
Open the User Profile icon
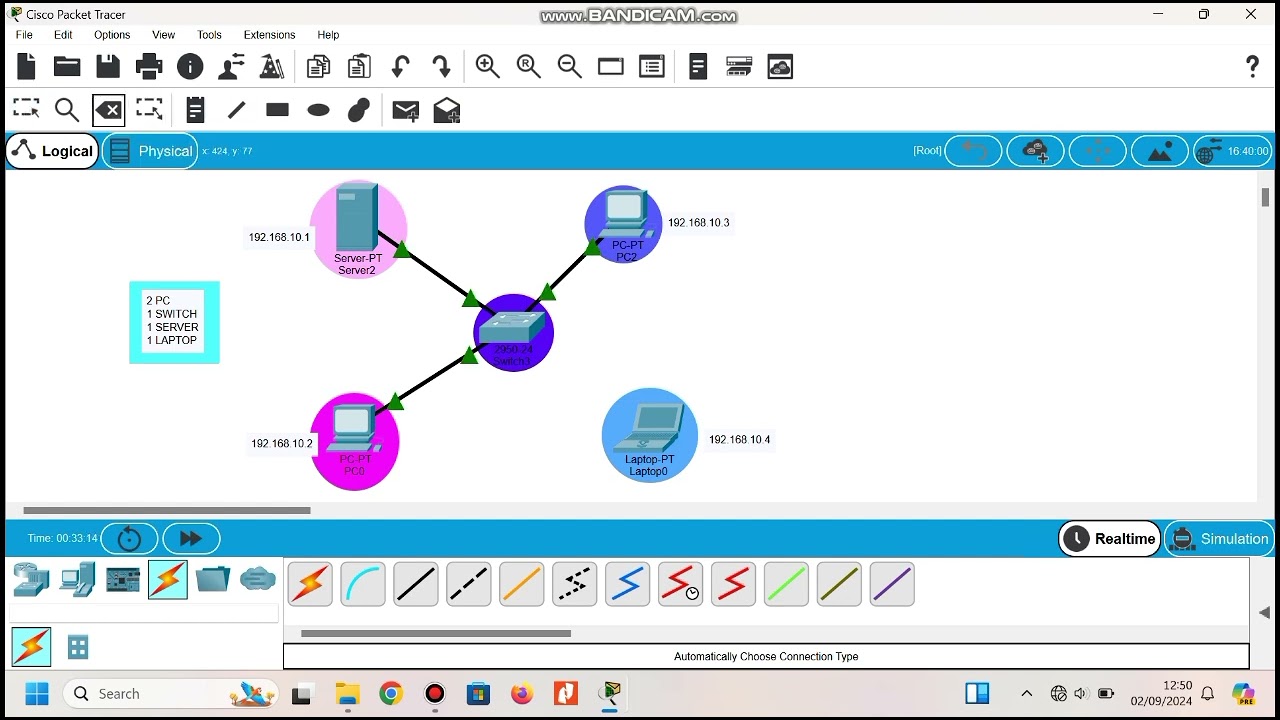click(x=231, y=67)
